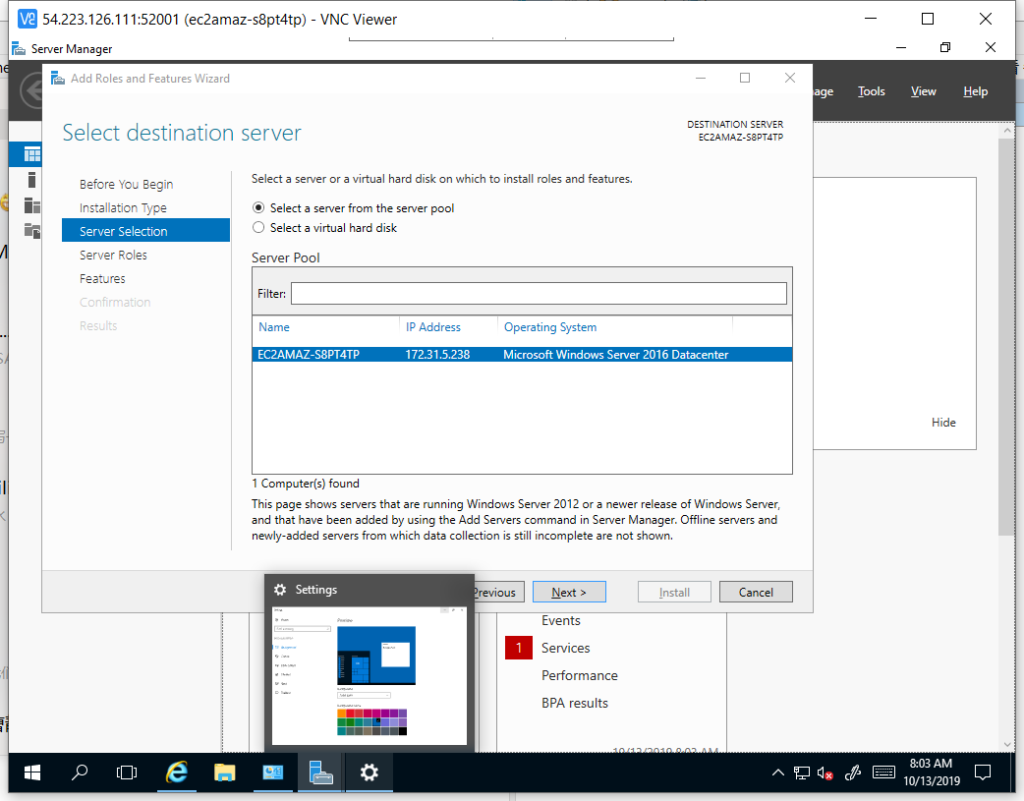Open the View menu in Server Manager
Viewport: 1024px width, 801px height.
tap(923, 91)
